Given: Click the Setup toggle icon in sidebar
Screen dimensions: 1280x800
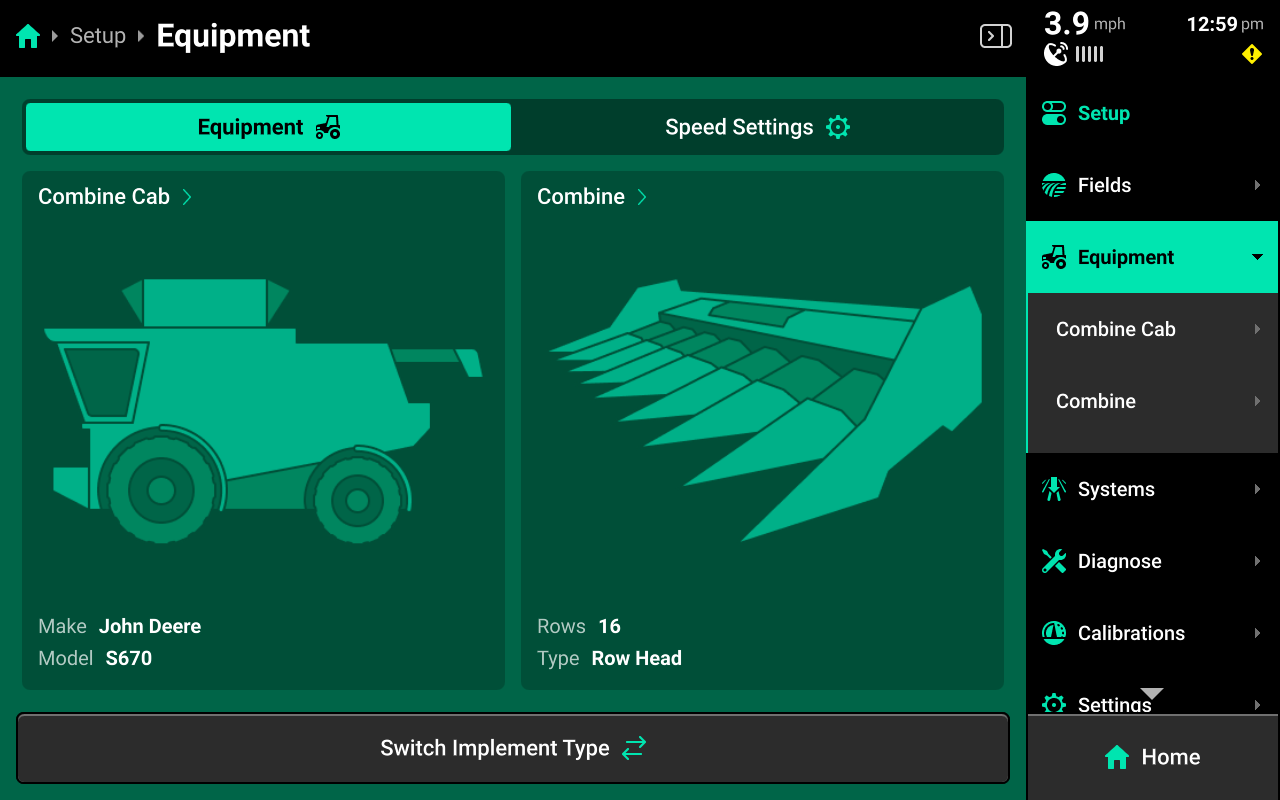Looking at the screenshot, I should click(1054, 113).
